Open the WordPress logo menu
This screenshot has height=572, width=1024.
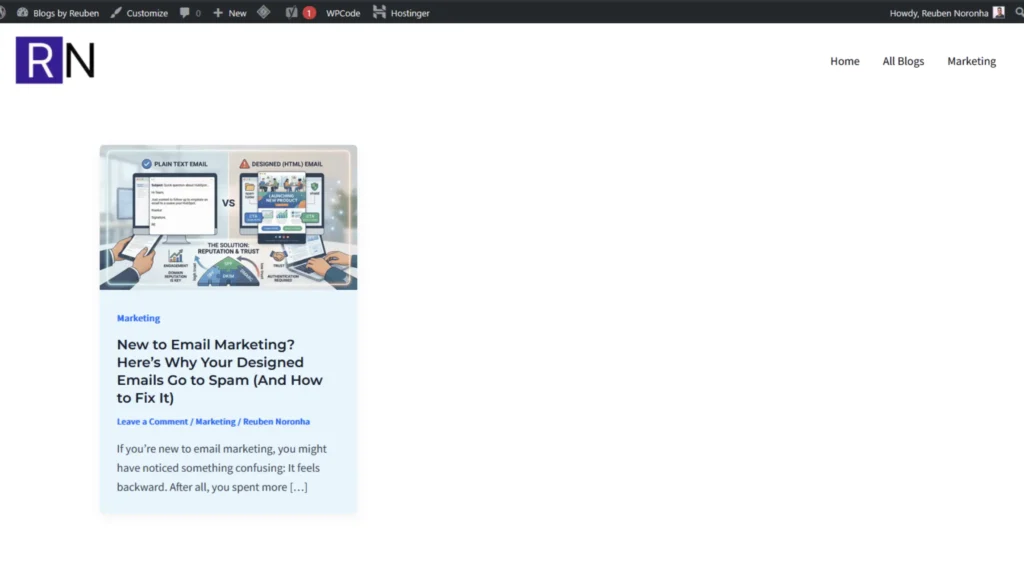click(2, 12)
